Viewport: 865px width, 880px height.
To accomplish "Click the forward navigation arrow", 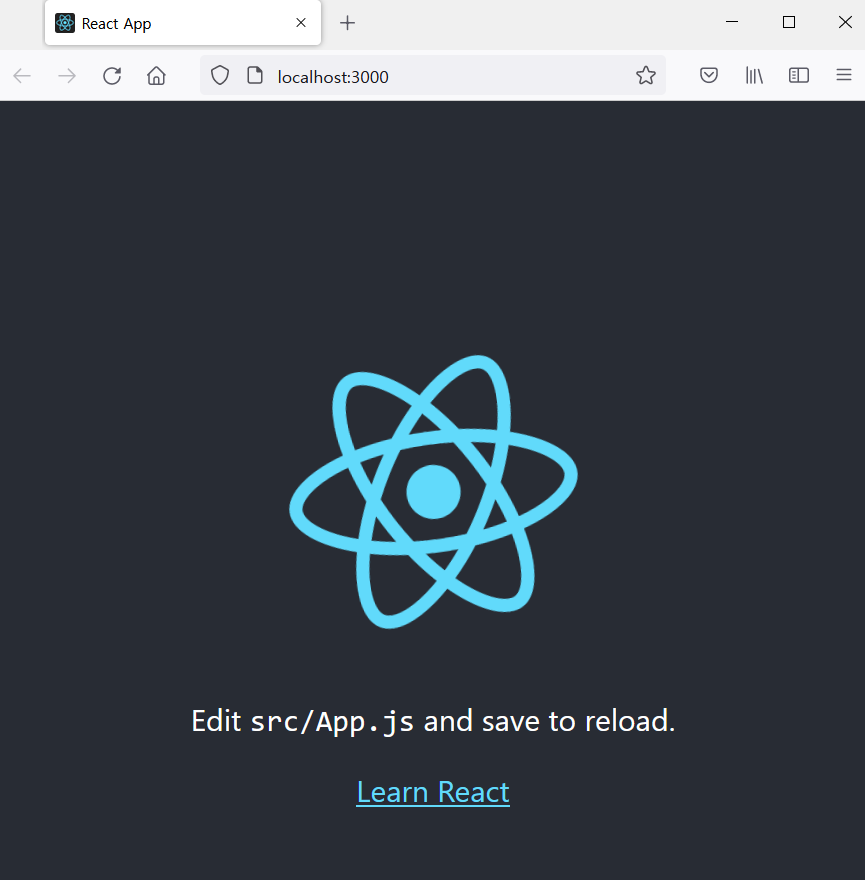I will coord(67,76).
